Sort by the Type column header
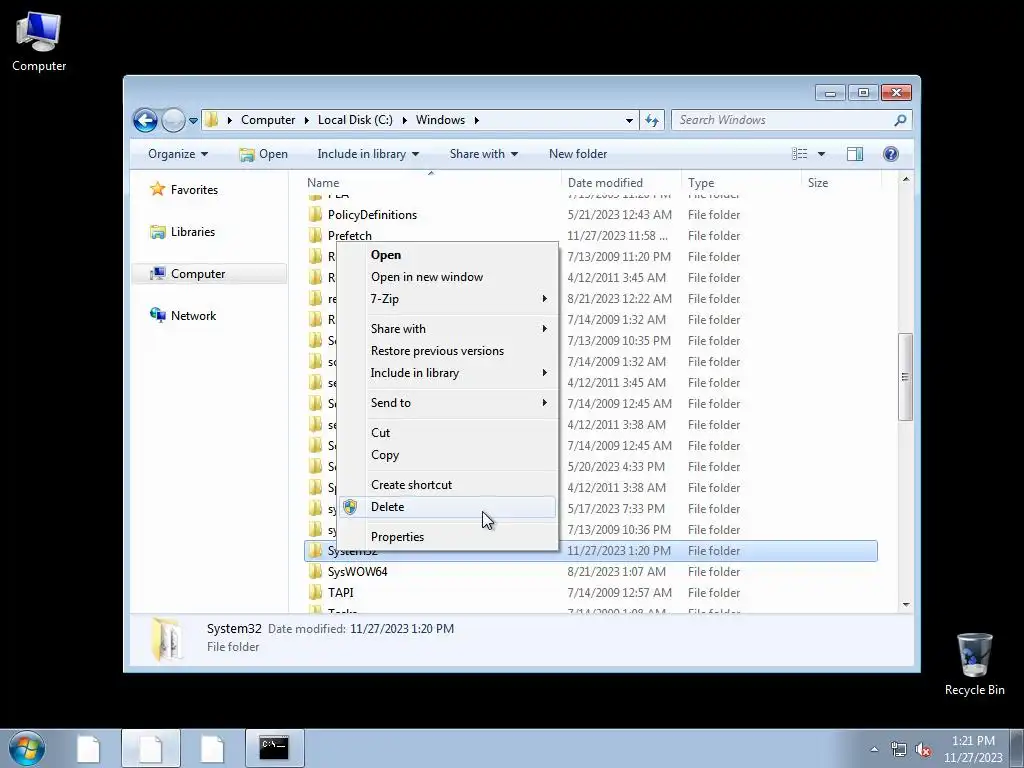Viewport: 1024px width, 768px height. [741, 183]
